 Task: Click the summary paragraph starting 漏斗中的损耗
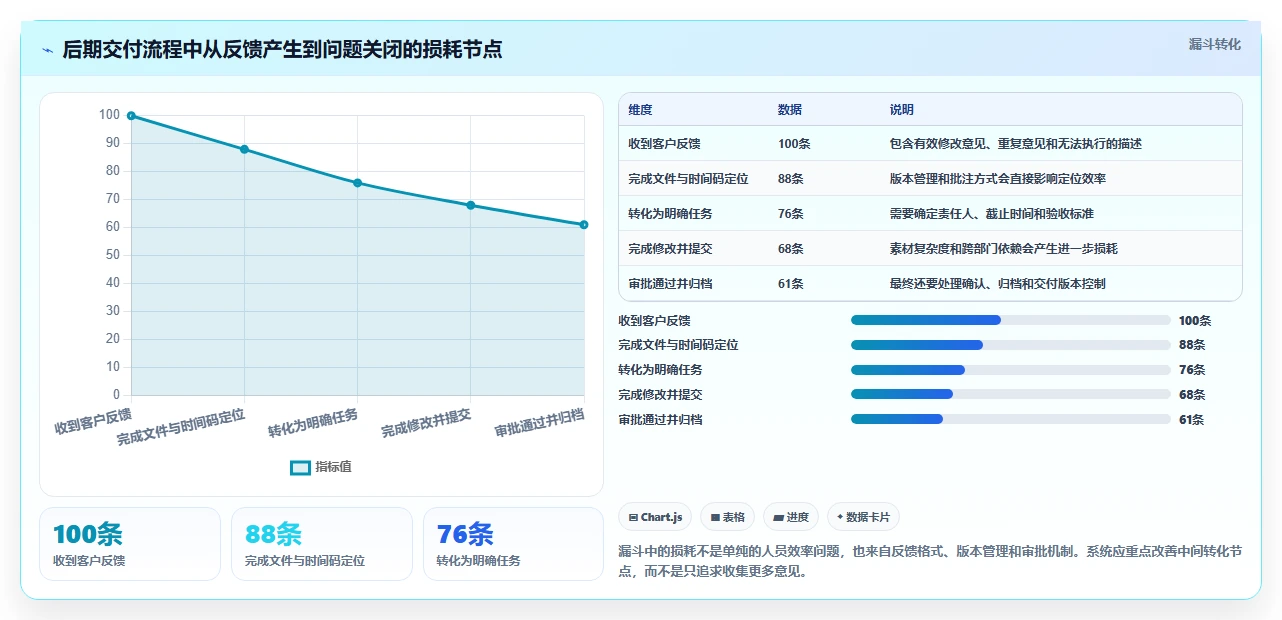click(930, 562)
